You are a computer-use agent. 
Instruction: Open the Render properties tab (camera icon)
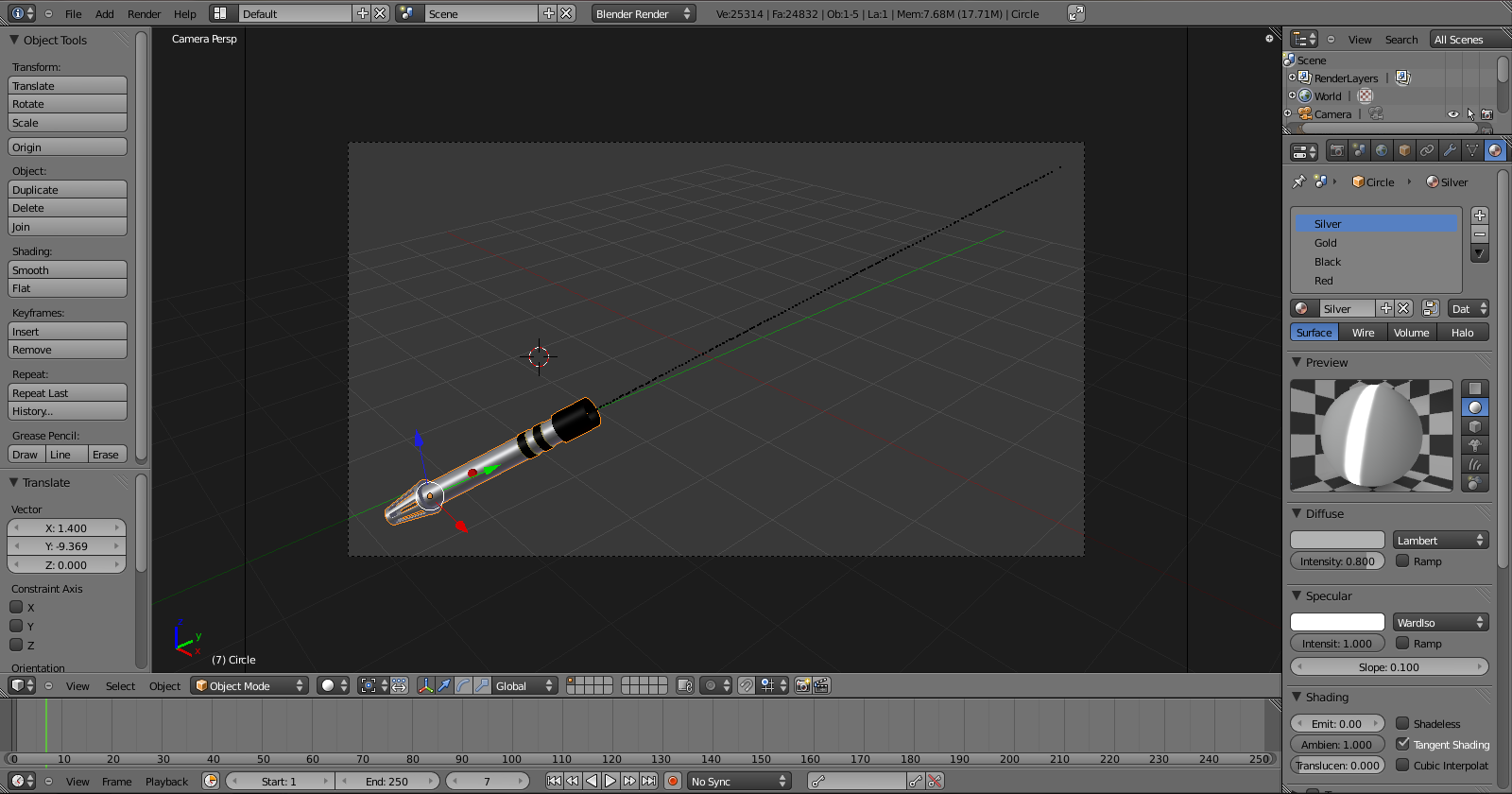coord(1336,150)
